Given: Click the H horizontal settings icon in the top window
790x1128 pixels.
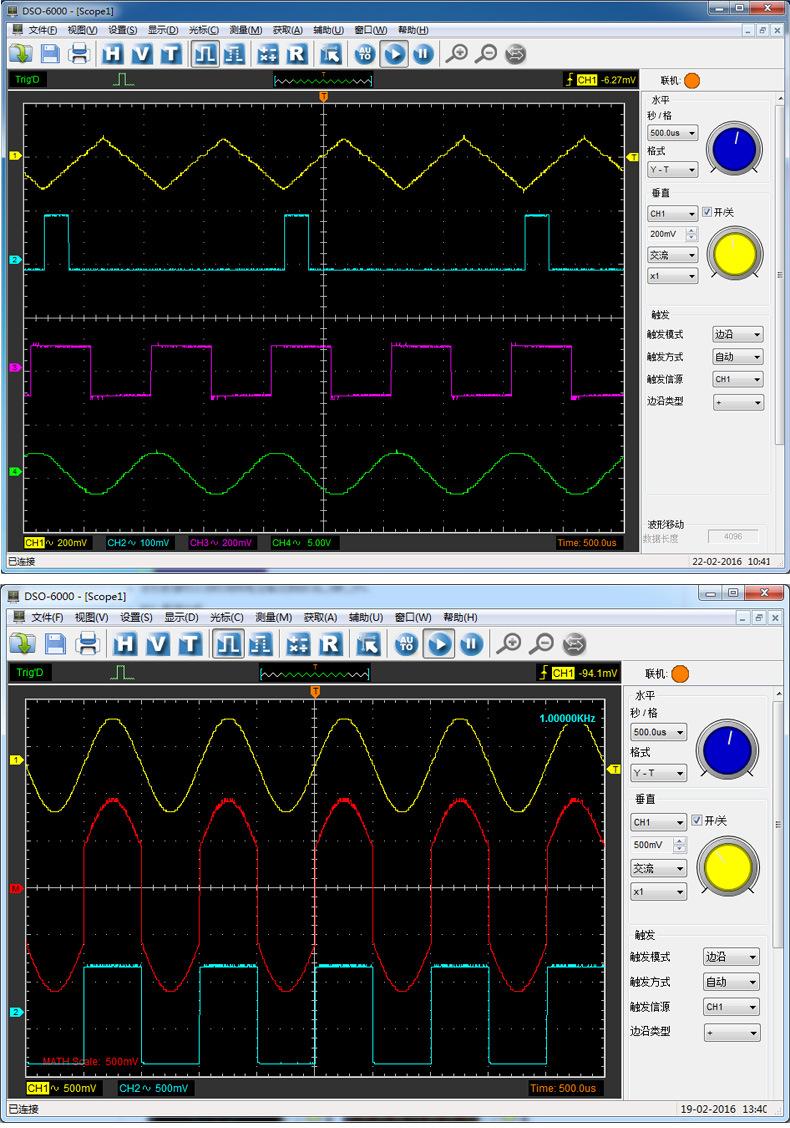Looking at the screenshot, I should 113,54.
